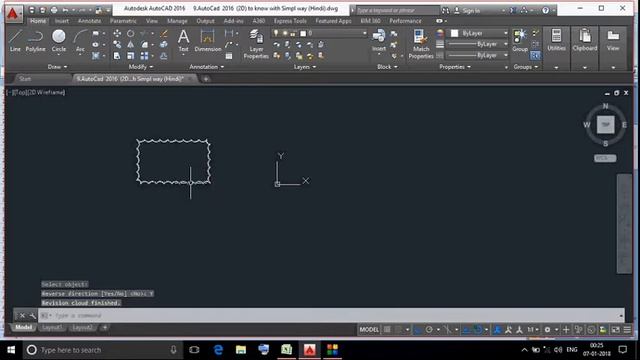Toggle Clean Screen icon in status bar
The height and width of the screenshot is (360, 640).
click(616, 329)
